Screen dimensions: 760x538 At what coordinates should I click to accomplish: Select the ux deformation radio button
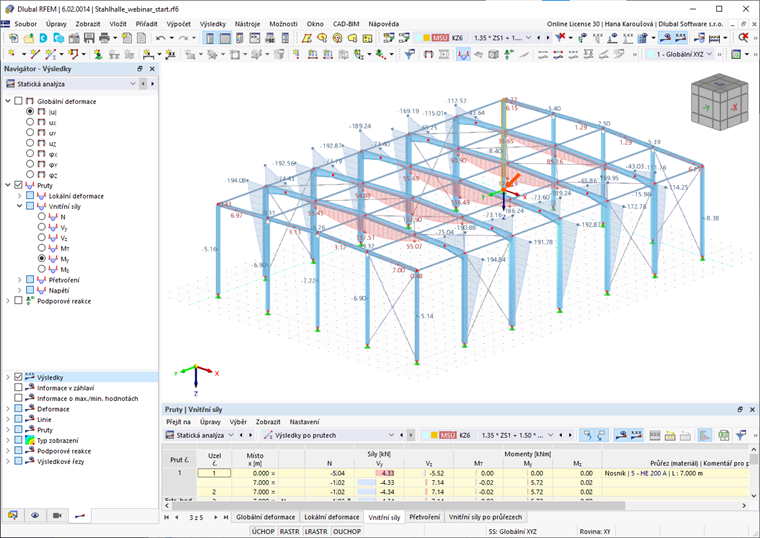[30, 122]
